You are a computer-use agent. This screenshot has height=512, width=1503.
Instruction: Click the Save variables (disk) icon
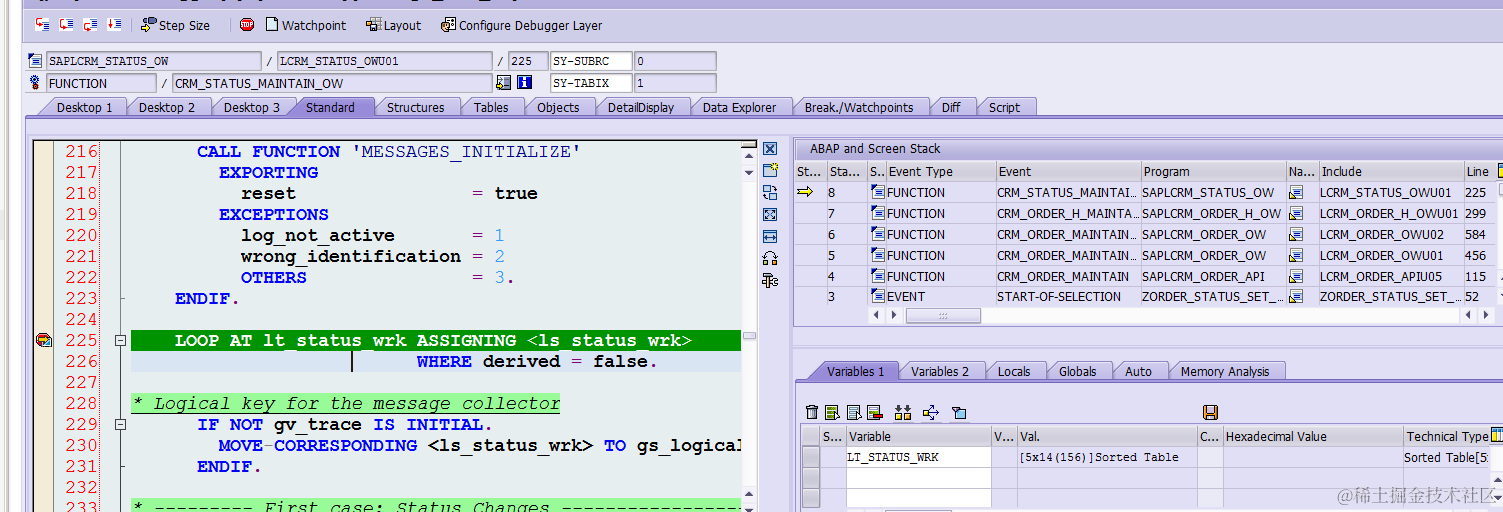(x=1210, y=412)
